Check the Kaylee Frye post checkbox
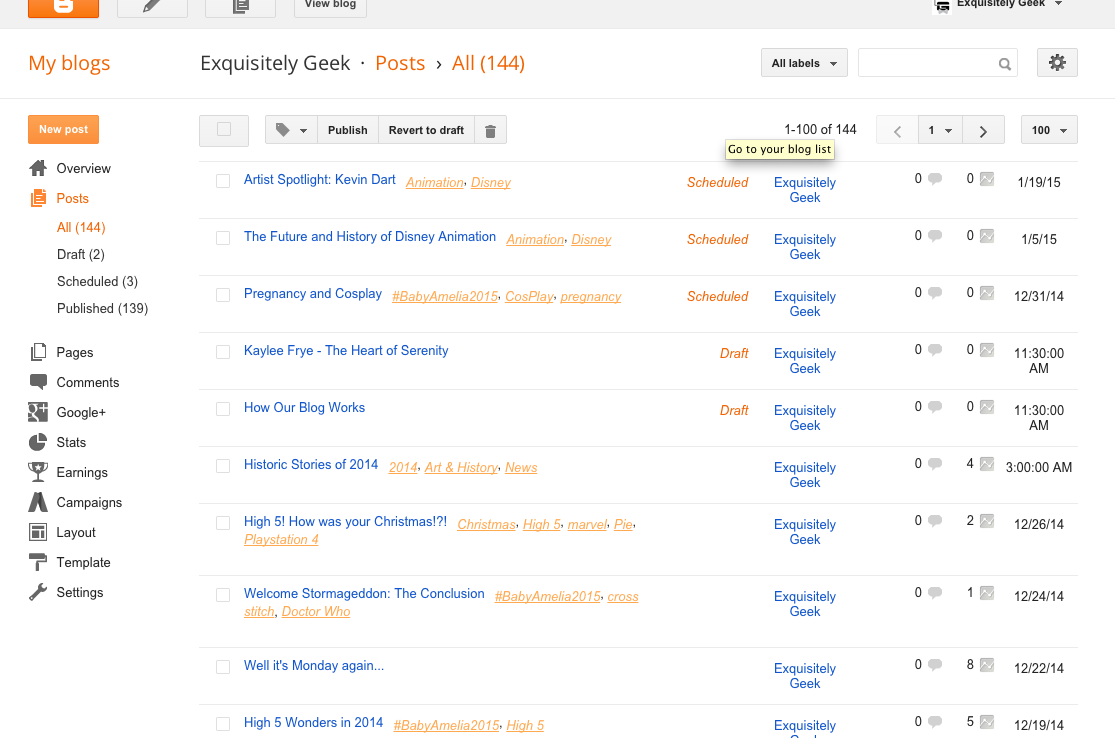The height and width of the screenshot is (738, 1115). 223,352
